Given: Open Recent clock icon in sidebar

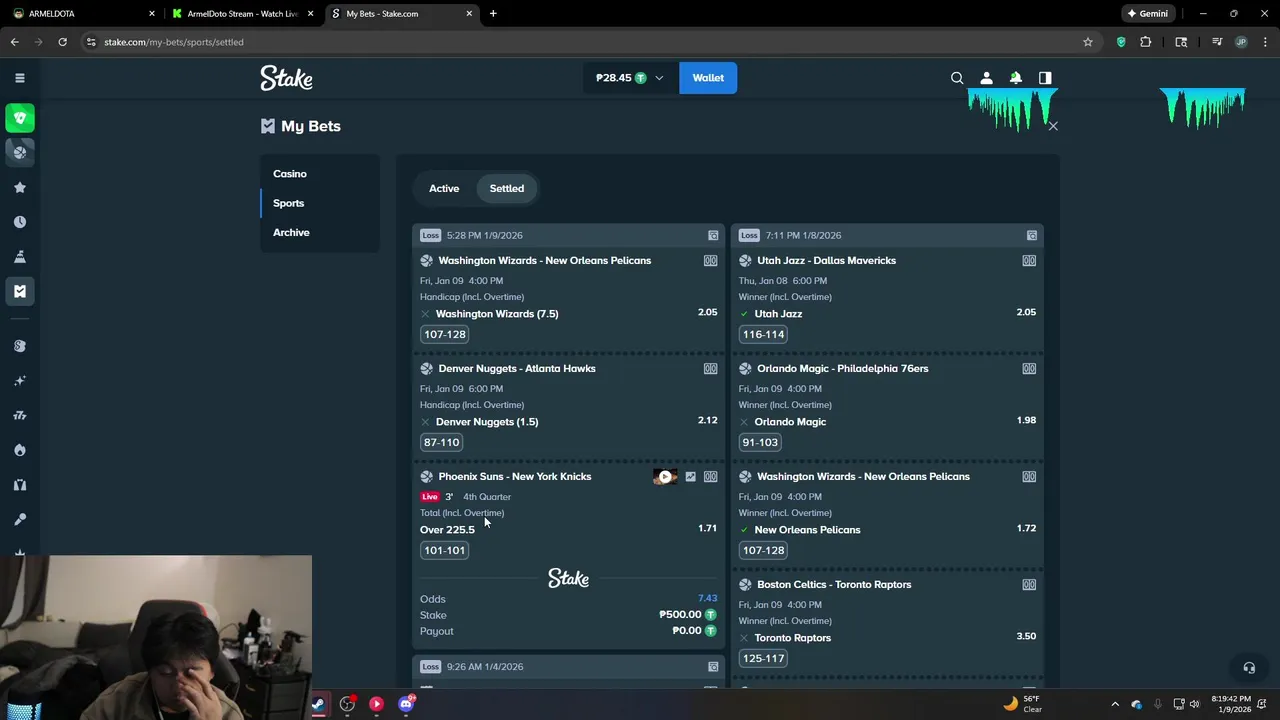Looking at the screenshot, I should click(x=19, y=222).
